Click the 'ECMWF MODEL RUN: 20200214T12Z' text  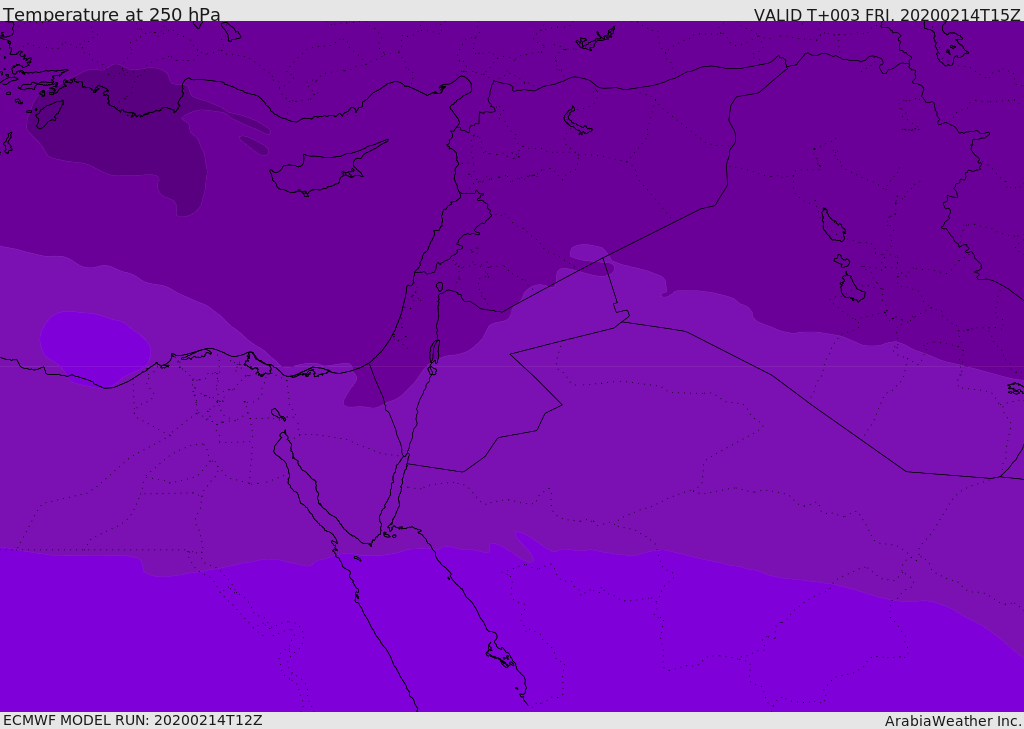[x=133, y=720]
